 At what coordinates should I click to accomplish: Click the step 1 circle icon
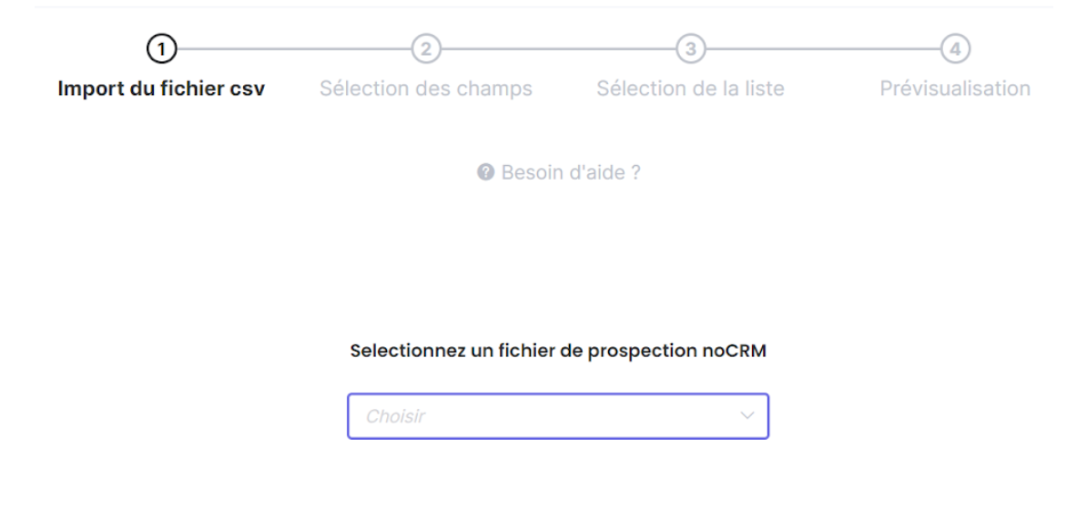[162, 49]
